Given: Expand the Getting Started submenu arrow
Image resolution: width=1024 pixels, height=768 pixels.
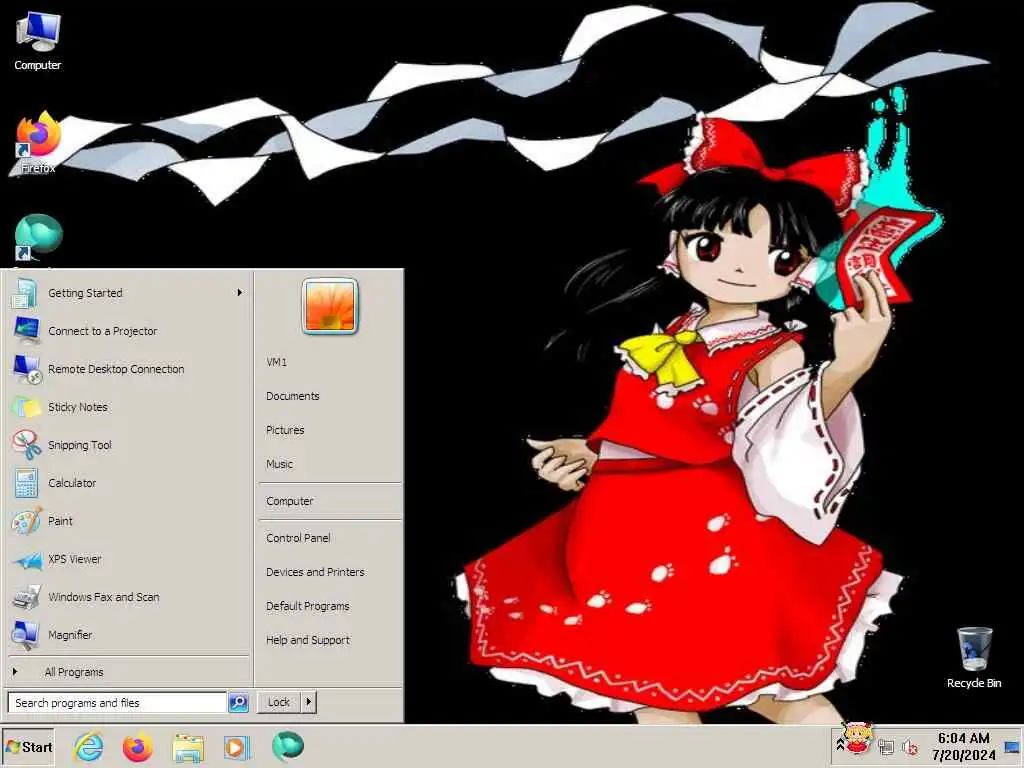Looking at the screenshot, I should click(240, 293).
